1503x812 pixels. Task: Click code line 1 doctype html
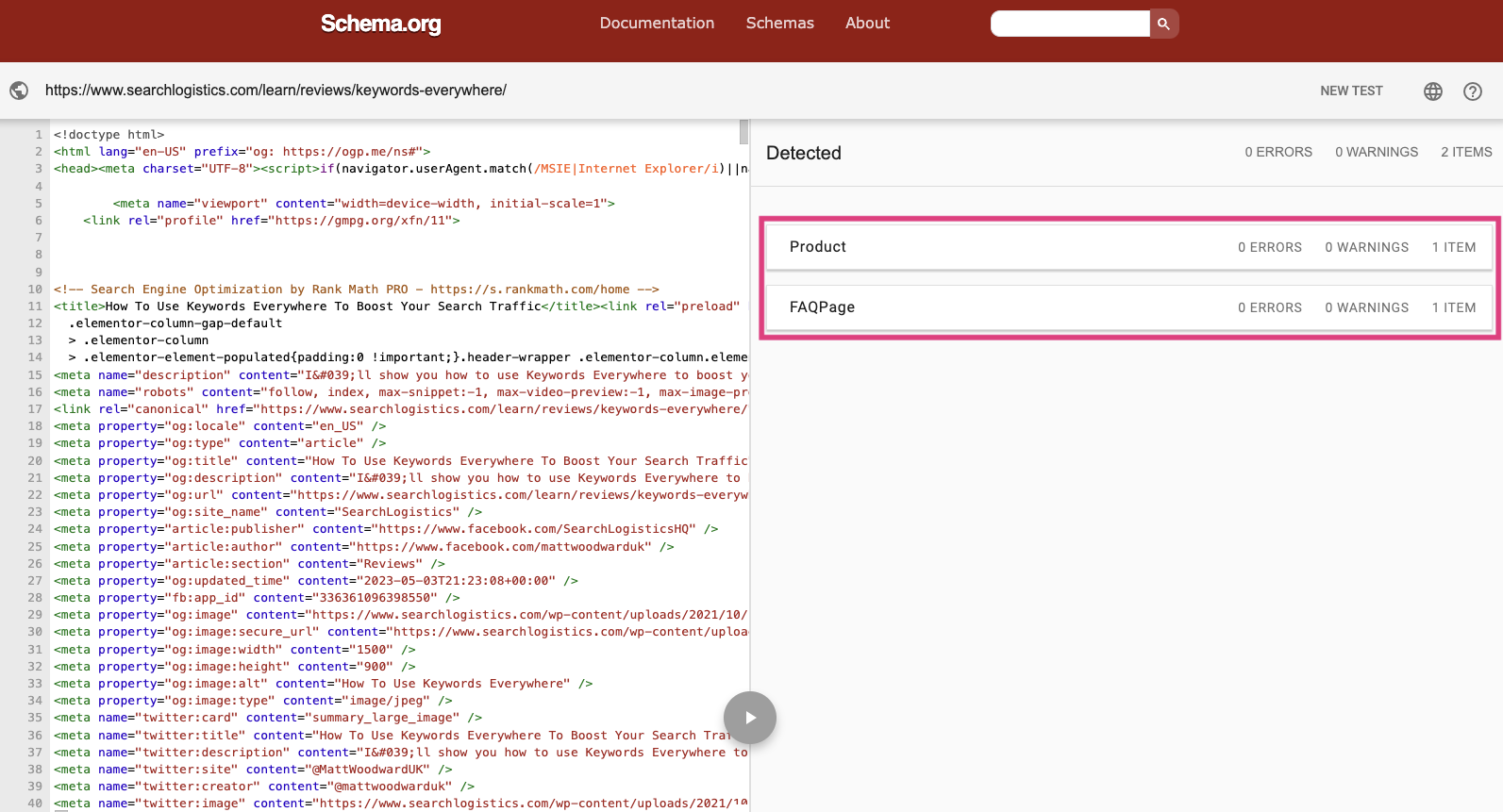[109, 135]
